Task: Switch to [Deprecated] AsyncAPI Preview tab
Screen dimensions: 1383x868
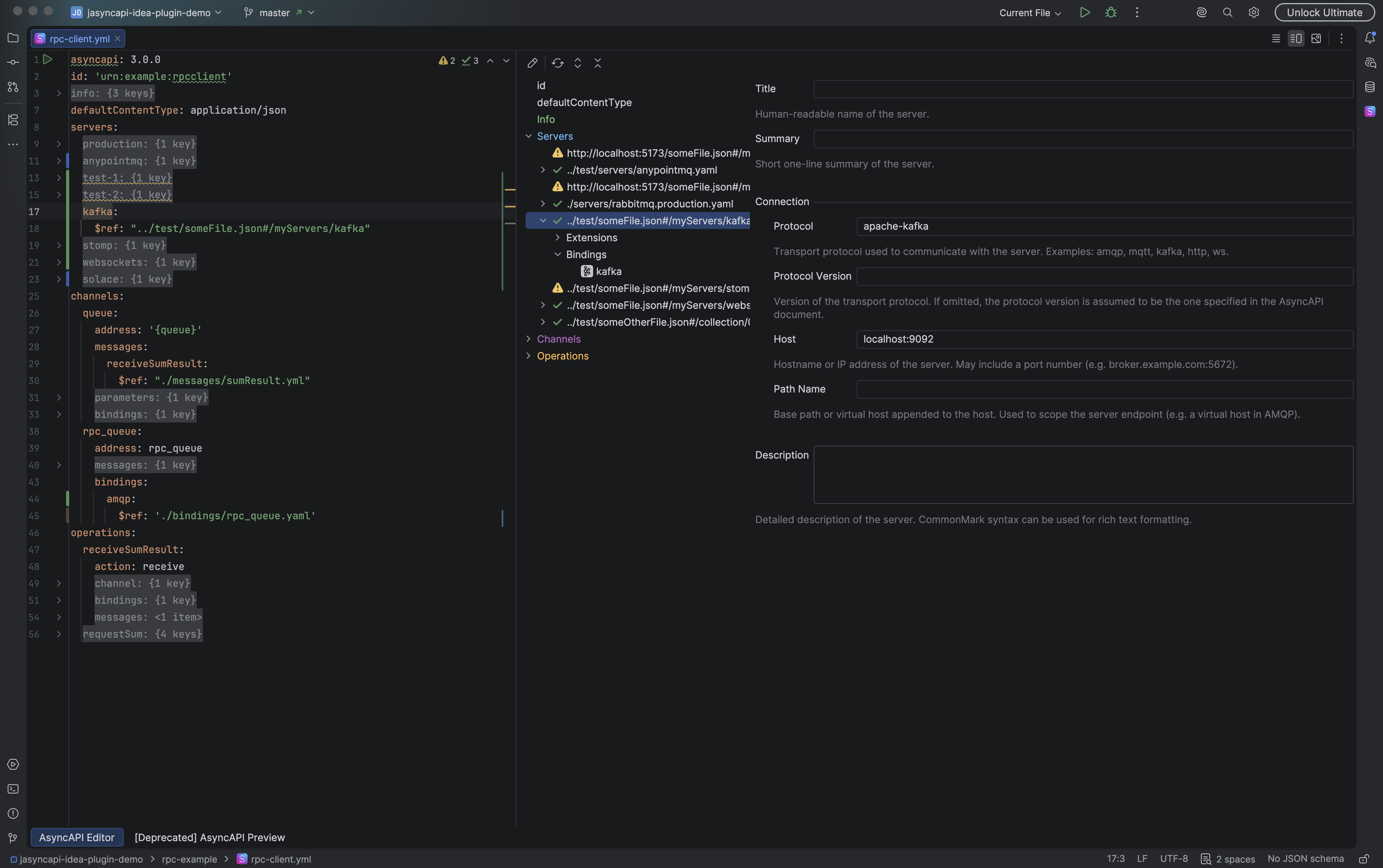Action: 209,837
